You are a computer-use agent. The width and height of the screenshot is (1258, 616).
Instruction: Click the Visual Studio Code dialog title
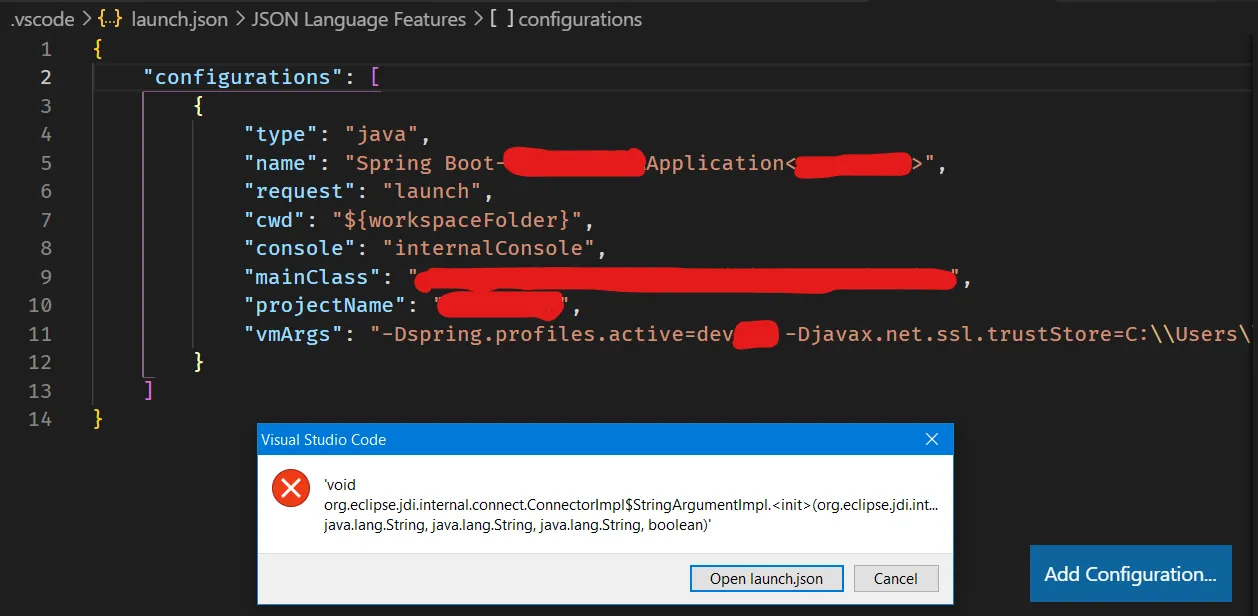(323, 439)
